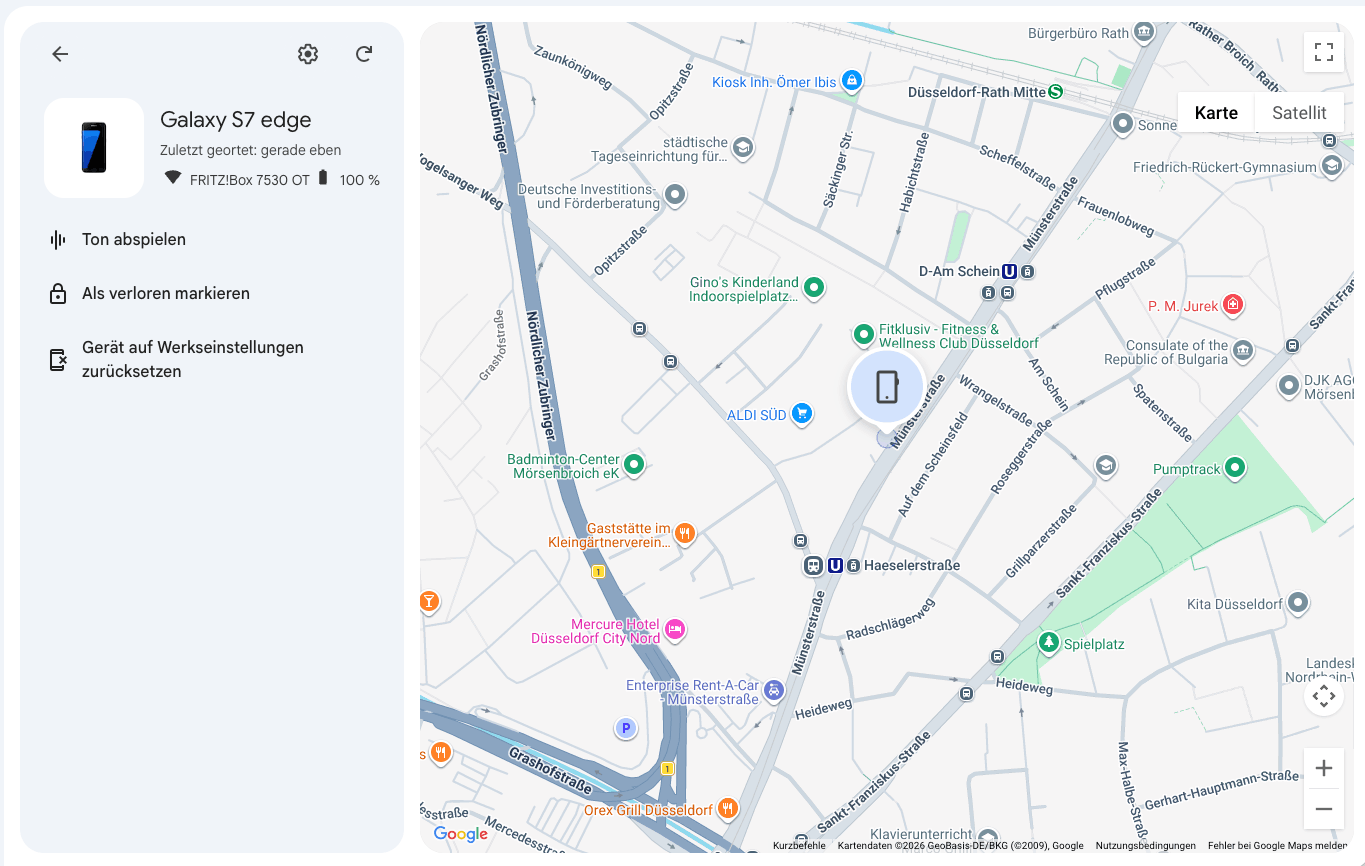Click Orex Grill Düsseldorf restaurant marker

[x=728, y=808]
